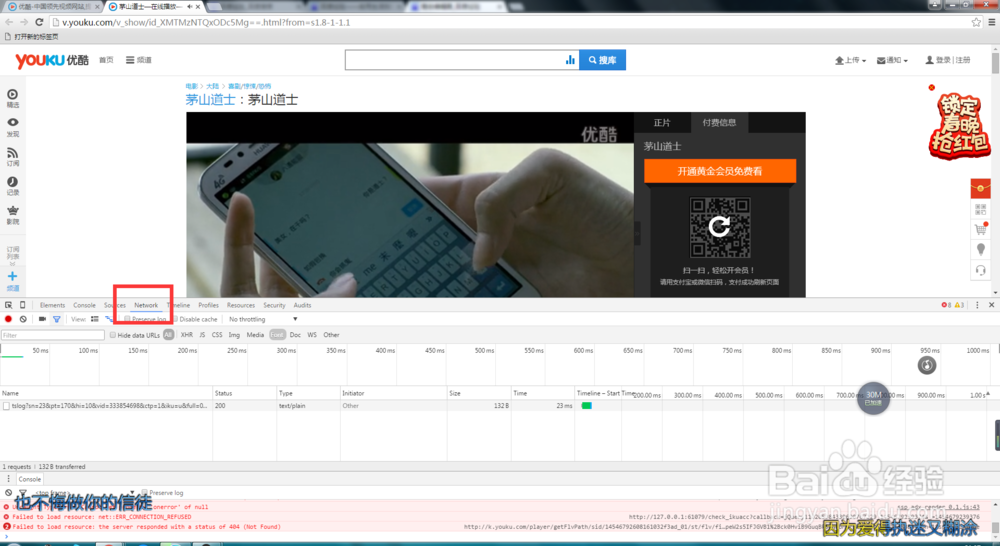Click the 电影 breadcrumb link
Screen dimensions: 1000x546
[x=191, y=86]
